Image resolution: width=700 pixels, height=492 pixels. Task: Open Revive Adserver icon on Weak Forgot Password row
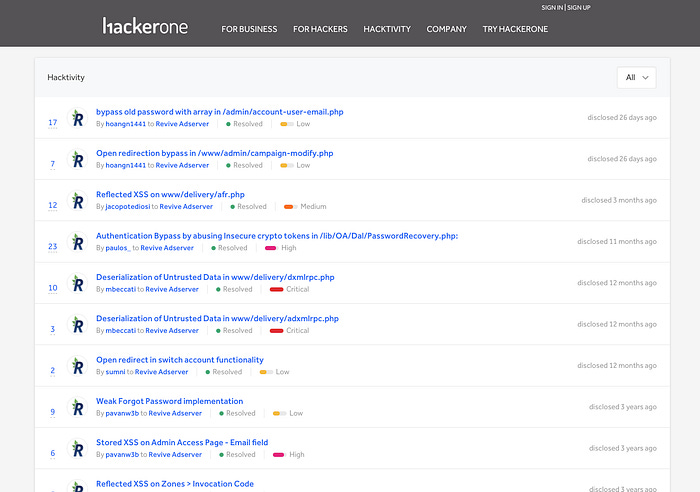[77, 407]
